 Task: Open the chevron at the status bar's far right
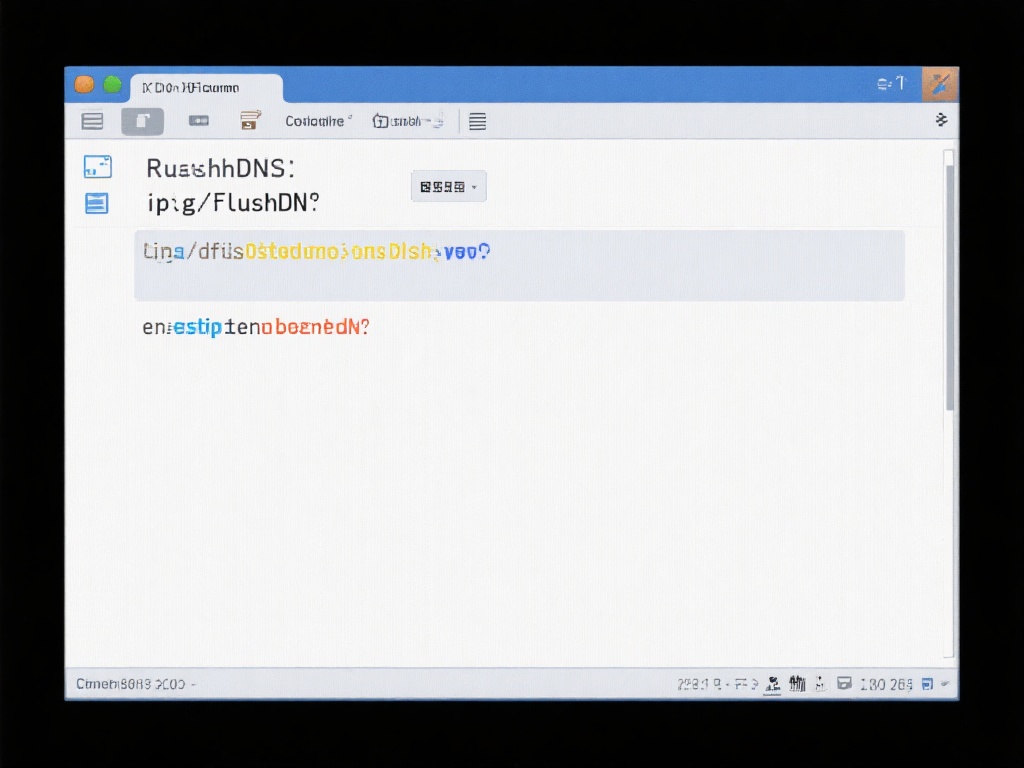point(946,683)
